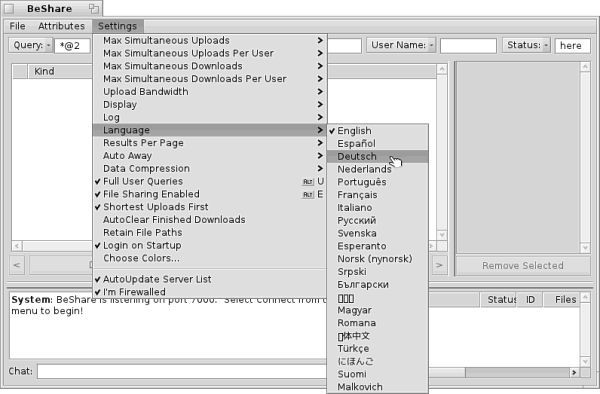Choose Italiano language
This screenshot has height=394, width=600.
click(377, 208)
